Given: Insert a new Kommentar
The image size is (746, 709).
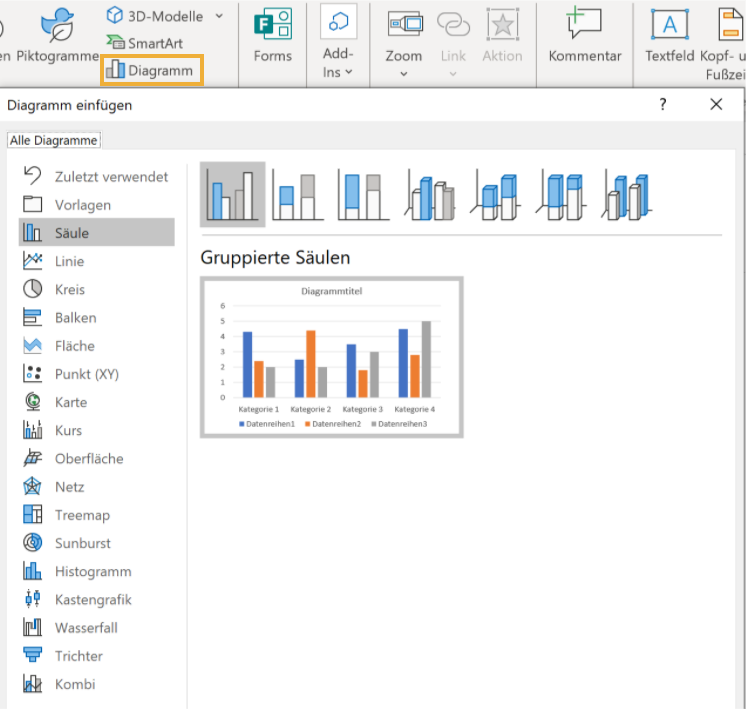Looking at the screenshot, I should [x=585, y=35].
